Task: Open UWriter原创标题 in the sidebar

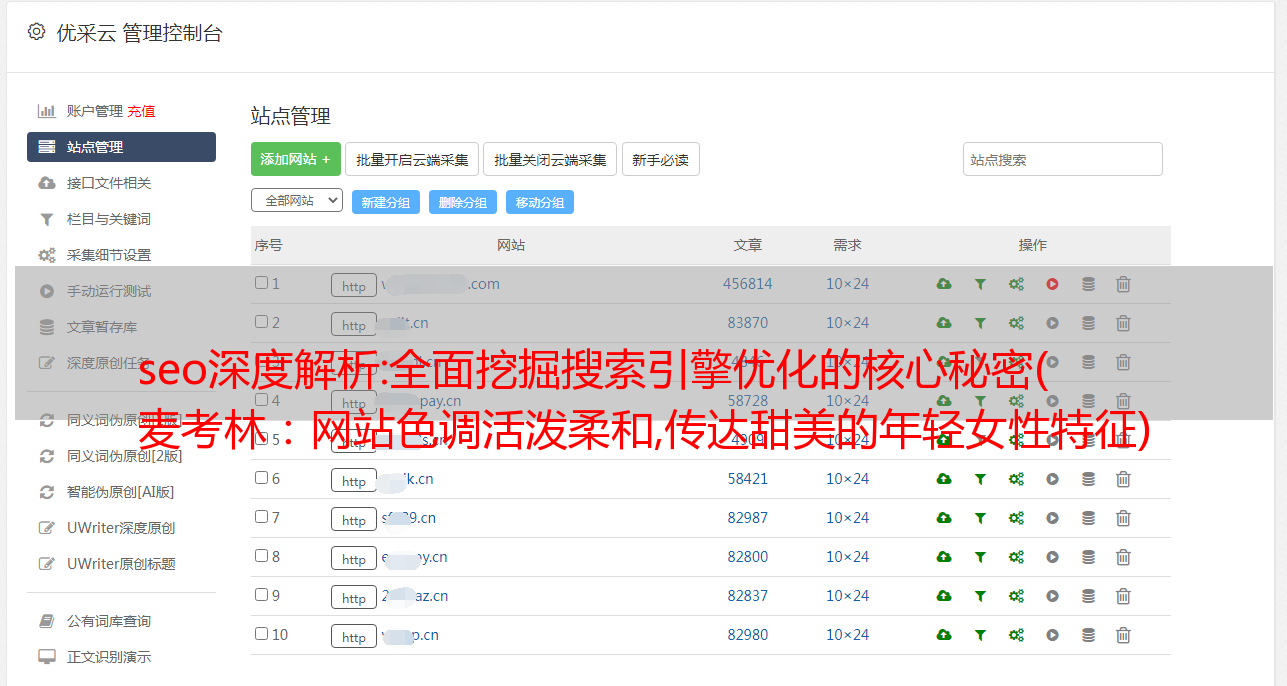Action: pyautogui.click(x=121, y=564)
